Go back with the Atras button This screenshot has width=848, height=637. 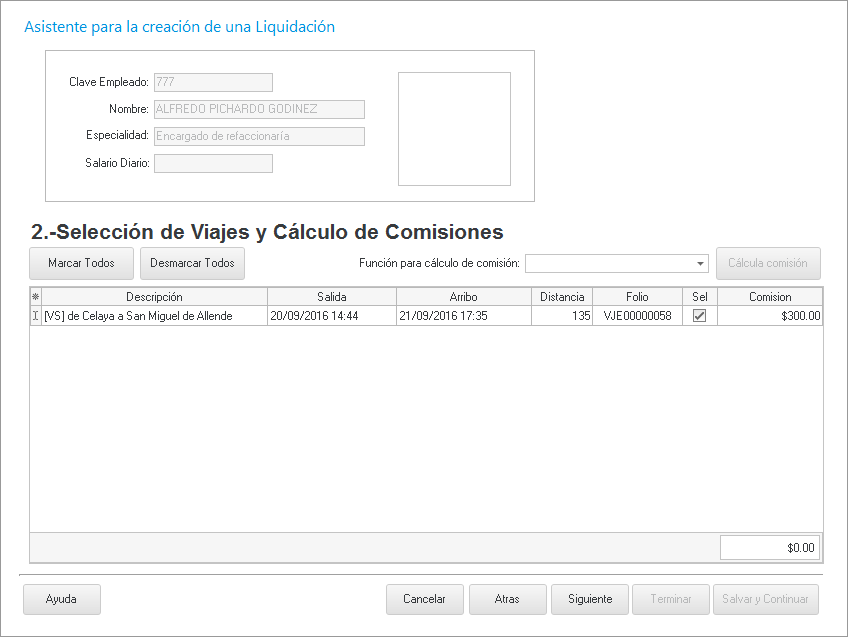pyautogui.click(x=507, y=599)
